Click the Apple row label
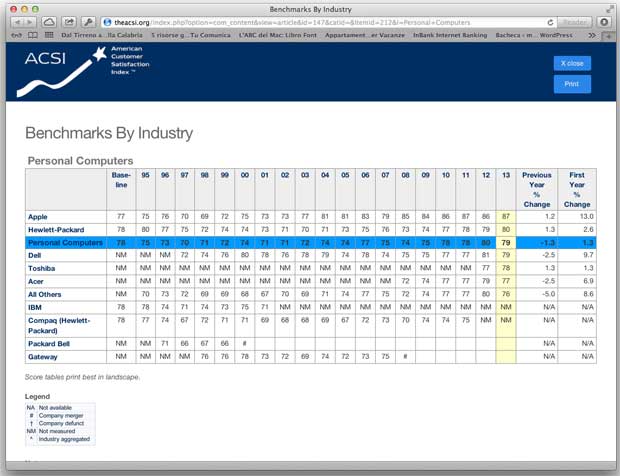 [x=37, y=216]
